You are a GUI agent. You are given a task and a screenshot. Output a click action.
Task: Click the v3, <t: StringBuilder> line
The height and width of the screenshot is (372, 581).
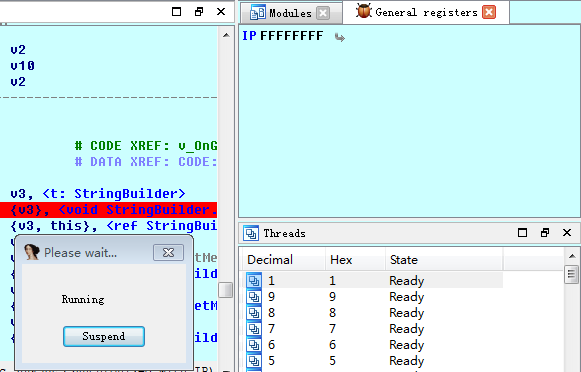98,194
